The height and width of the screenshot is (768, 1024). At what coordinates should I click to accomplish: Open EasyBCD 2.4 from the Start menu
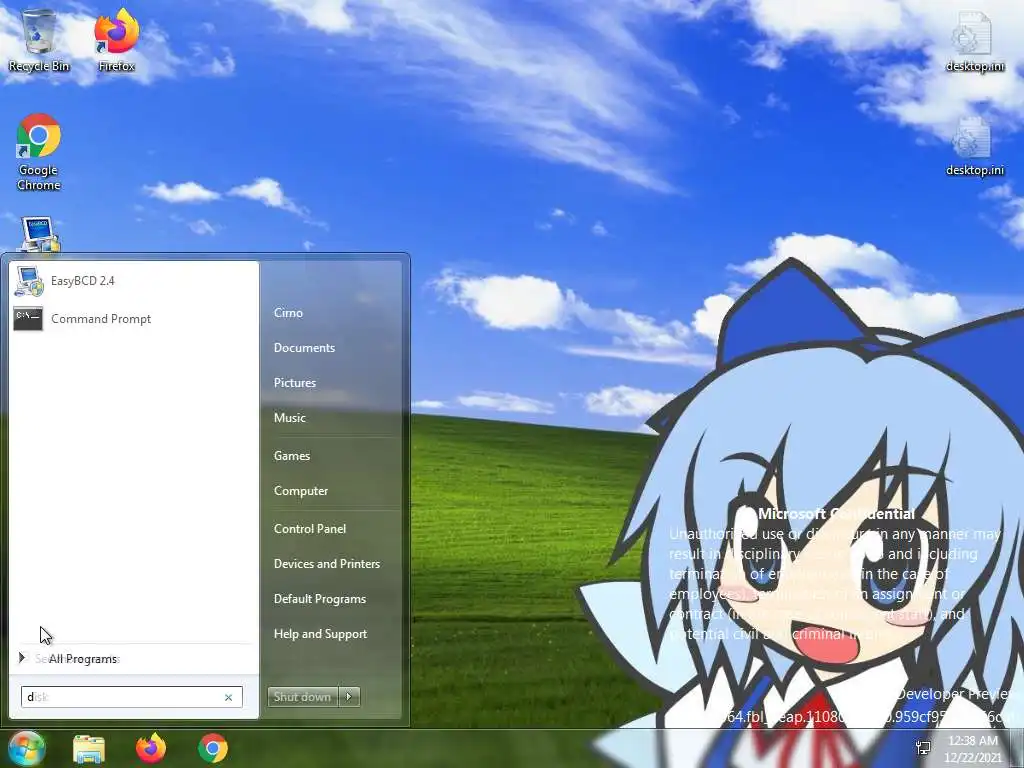coord(133,281)
